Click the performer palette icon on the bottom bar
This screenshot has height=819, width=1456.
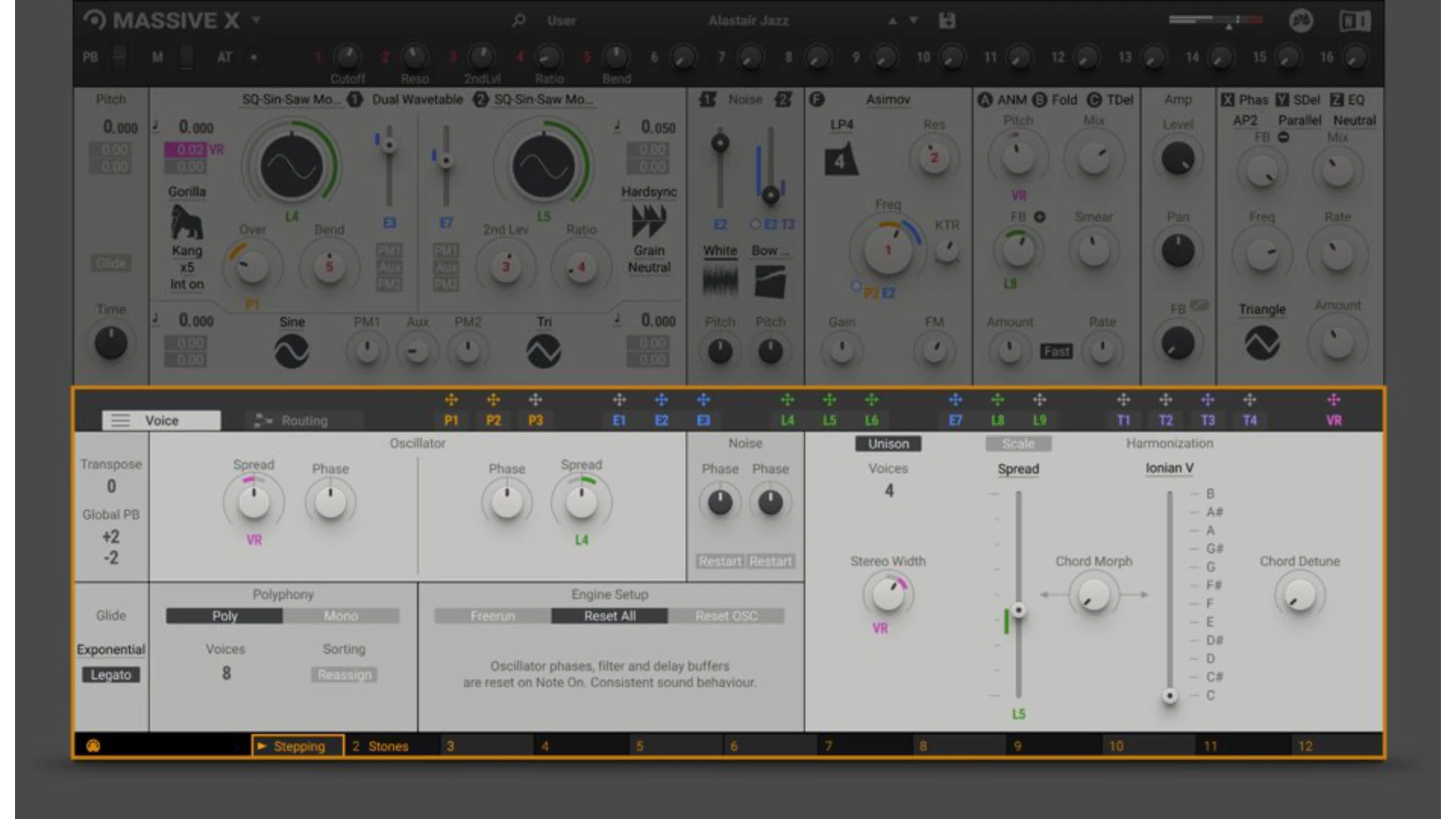93,745
